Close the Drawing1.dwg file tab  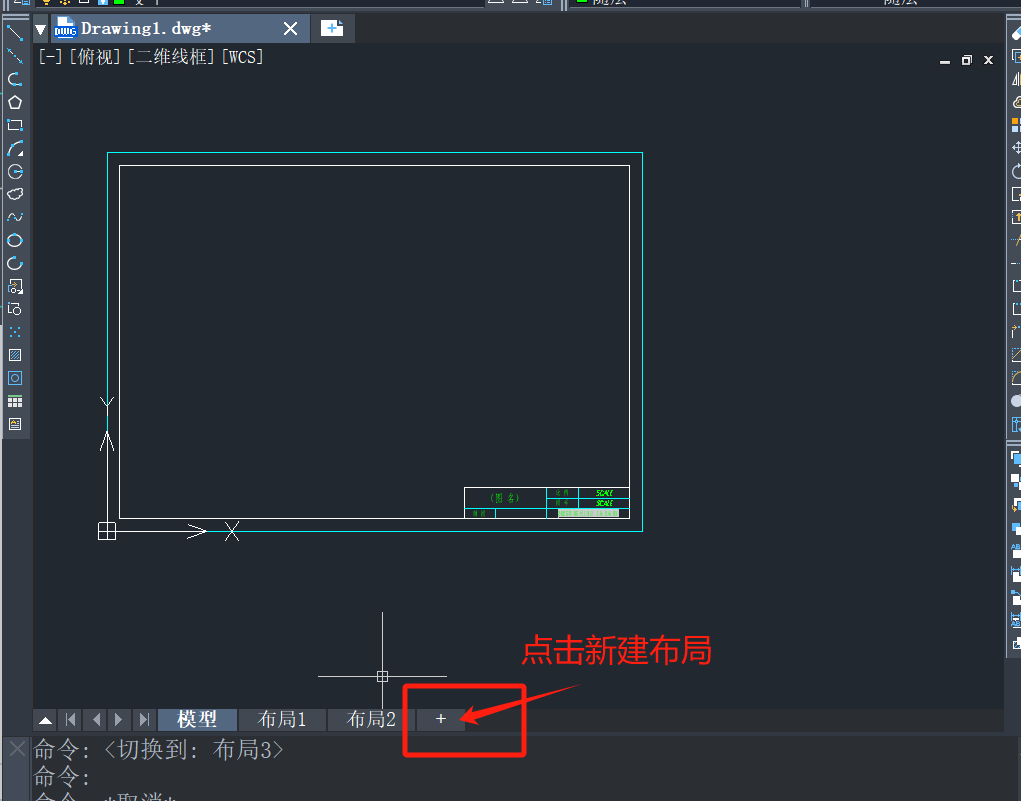click(291, 29)
